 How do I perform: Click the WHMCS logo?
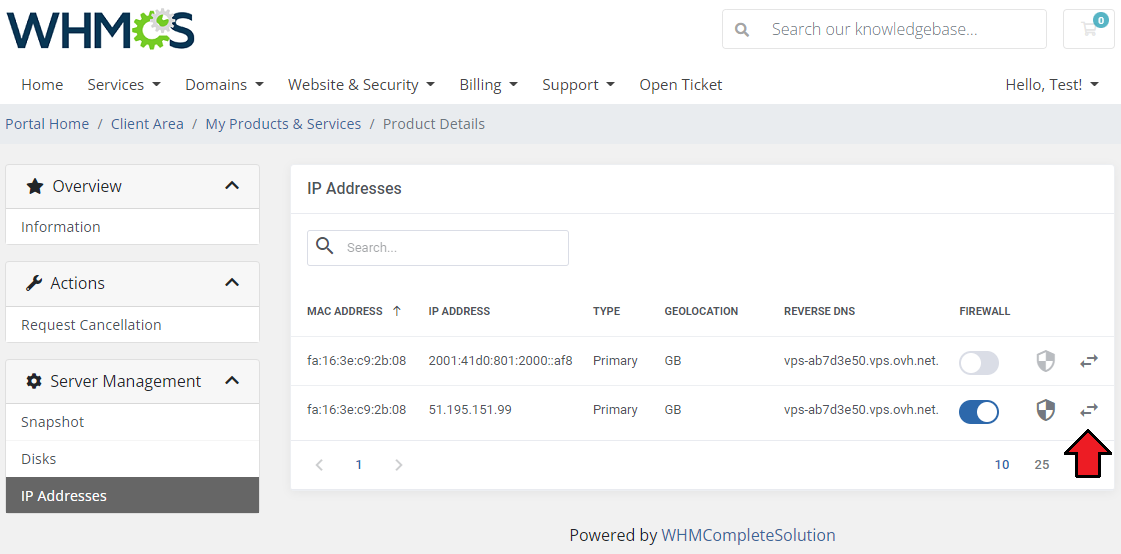click(x=101, y=29)
